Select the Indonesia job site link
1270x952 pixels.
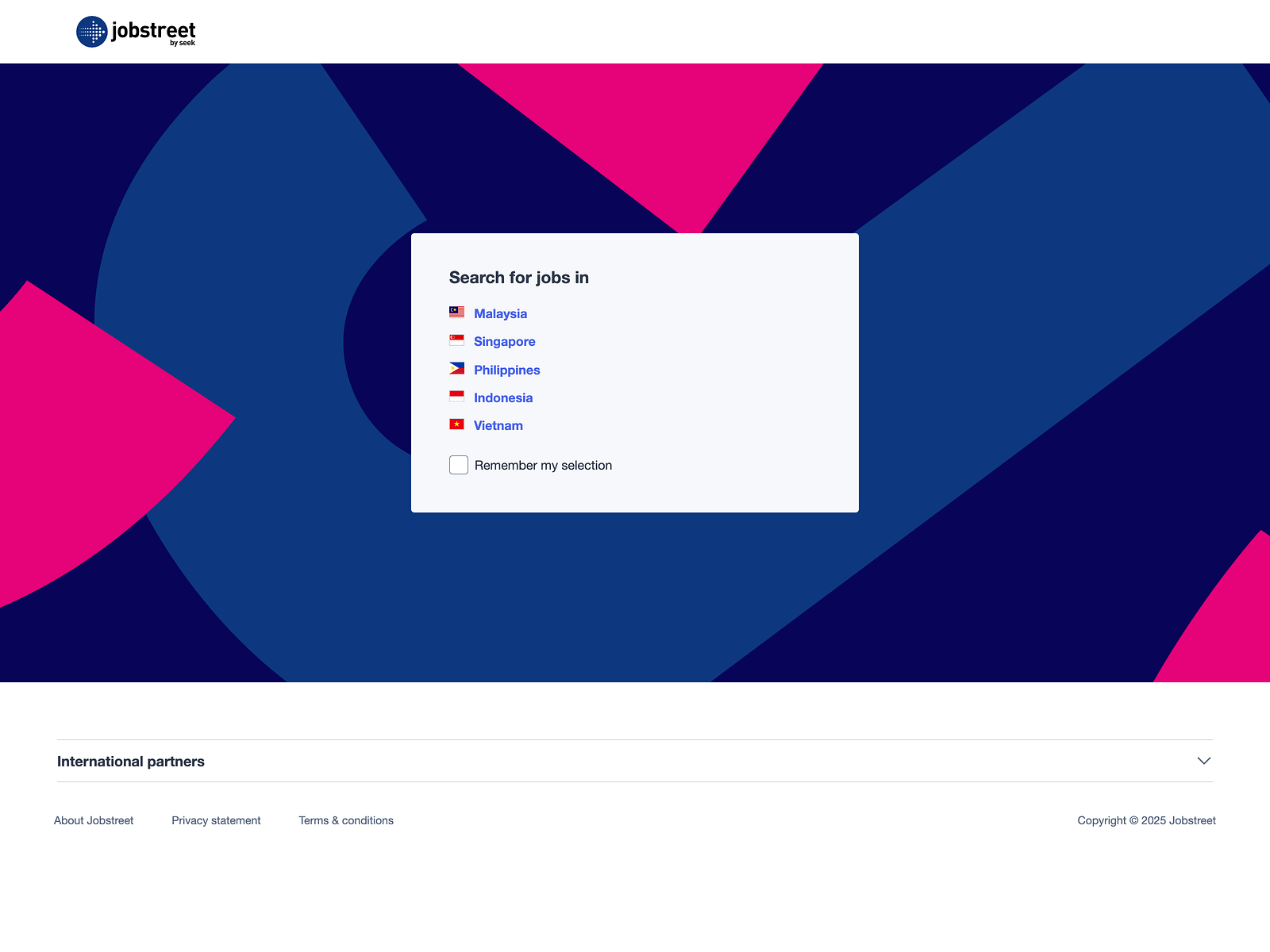click(x=503, y=397)
